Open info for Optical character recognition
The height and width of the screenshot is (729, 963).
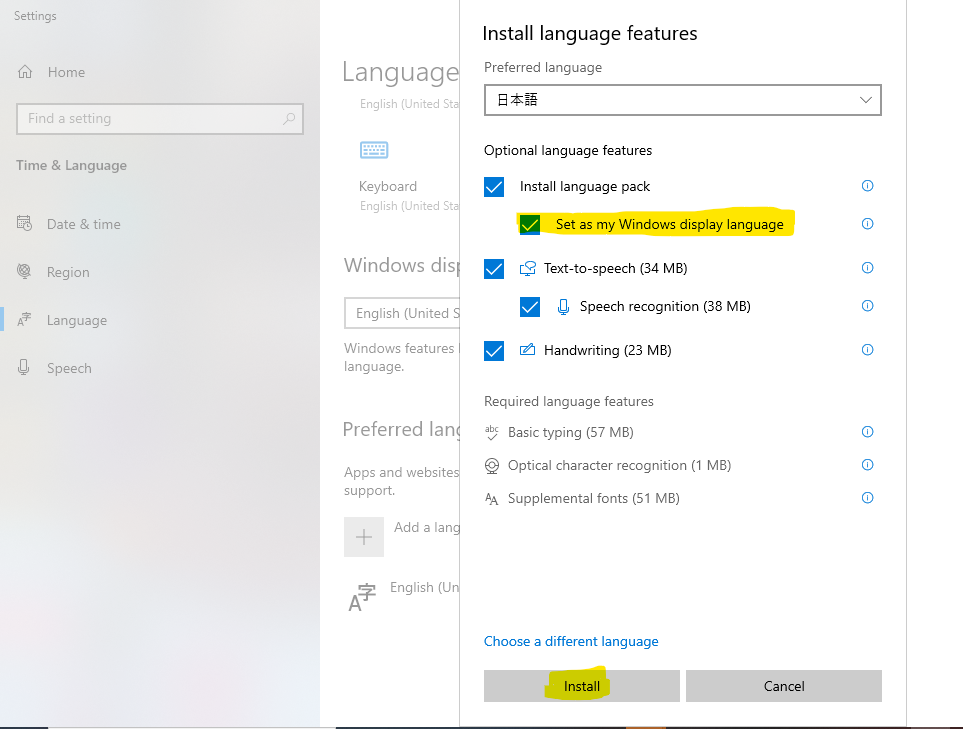point(867,465)
